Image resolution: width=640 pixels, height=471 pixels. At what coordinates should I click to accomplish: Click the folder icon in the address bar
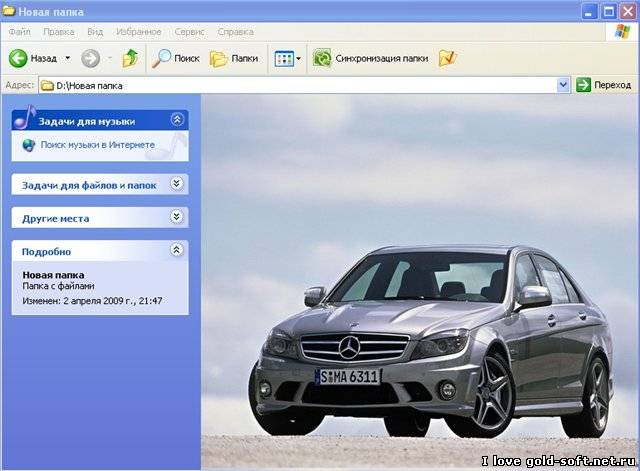click(x=48, y=85)
